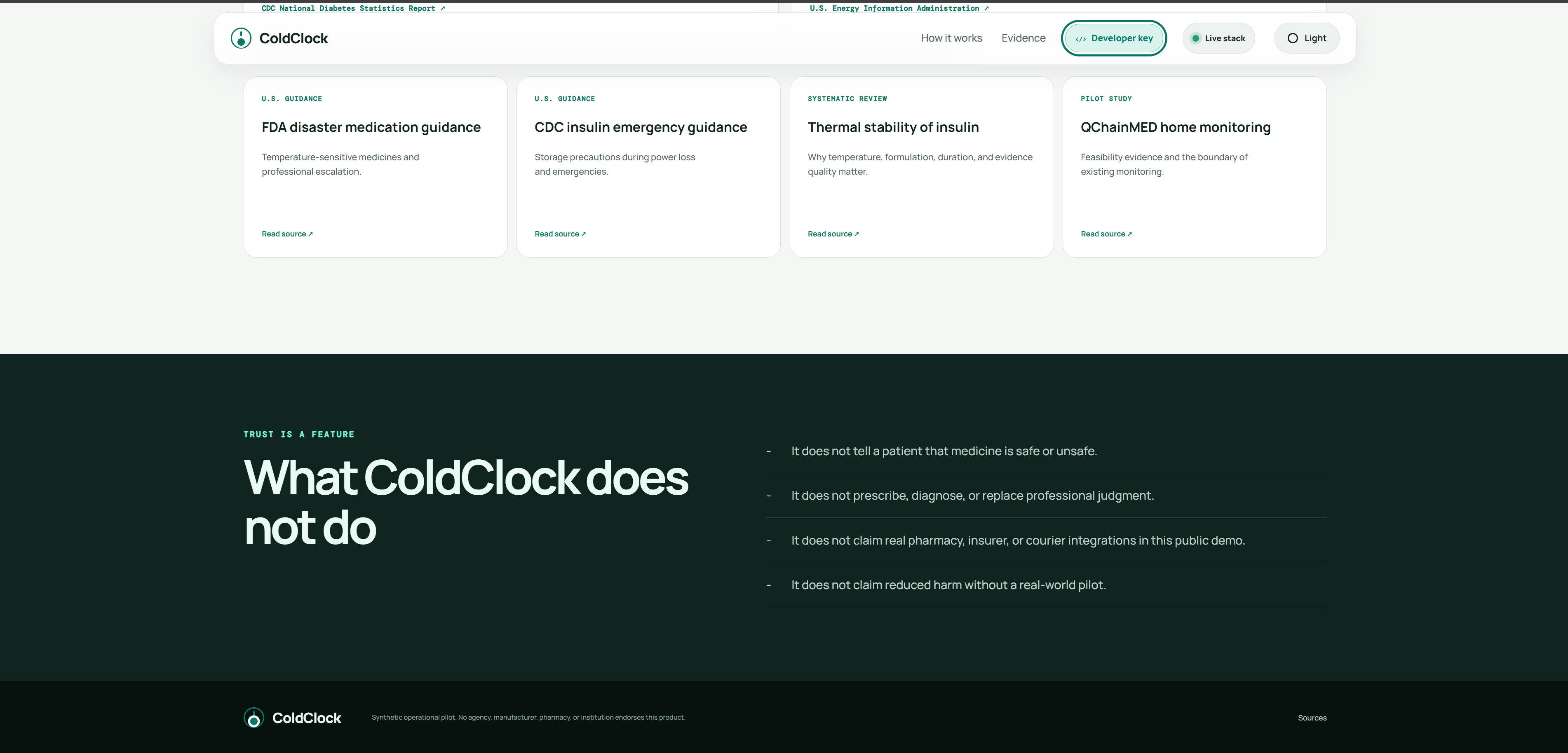1568x753 pixels.
Task: Click the 'safe or unsafe' disclaimer line
Action: (x=944, y=451)
